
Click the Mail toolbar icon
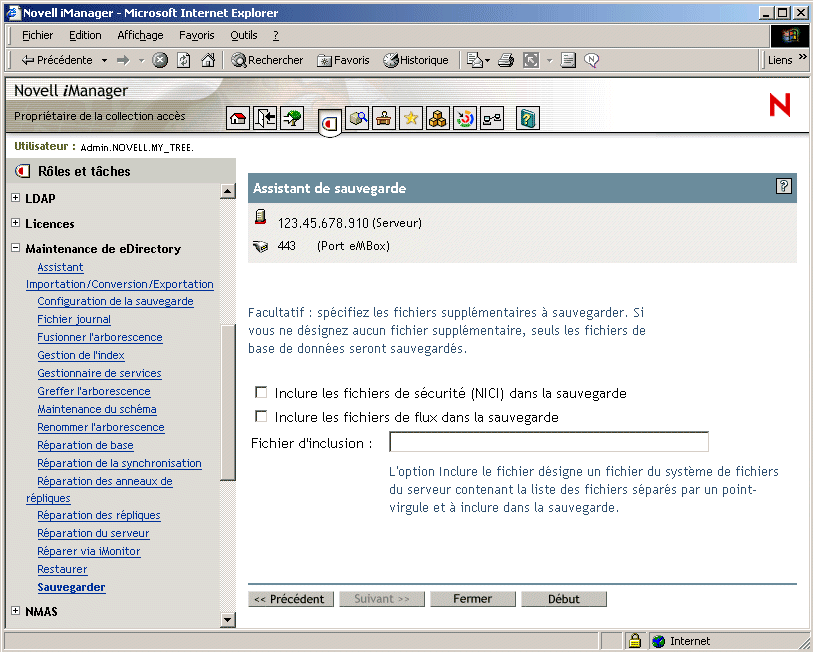474,60
